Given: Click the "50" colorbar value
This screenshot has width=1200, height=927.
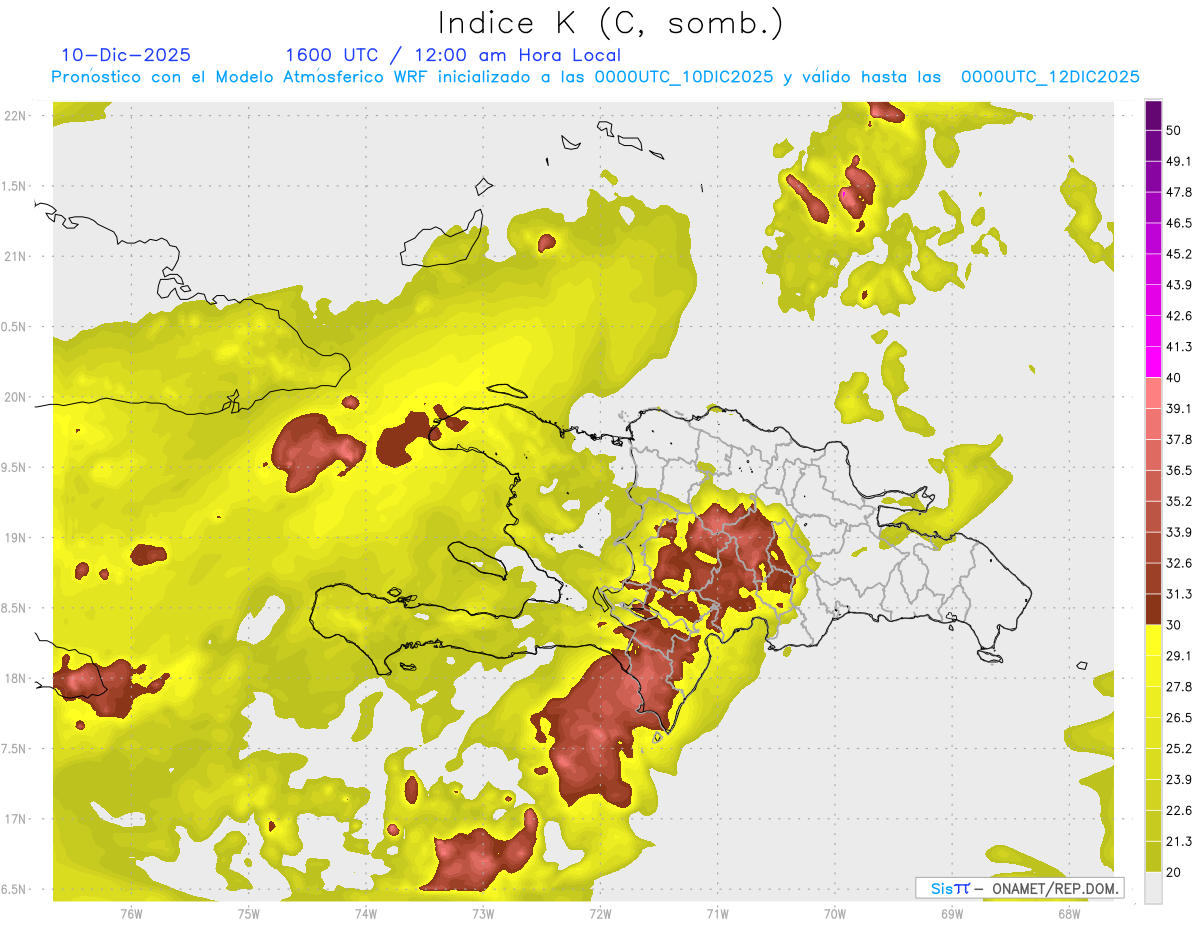Looking at the screenshot, I should click(1175, 131).
